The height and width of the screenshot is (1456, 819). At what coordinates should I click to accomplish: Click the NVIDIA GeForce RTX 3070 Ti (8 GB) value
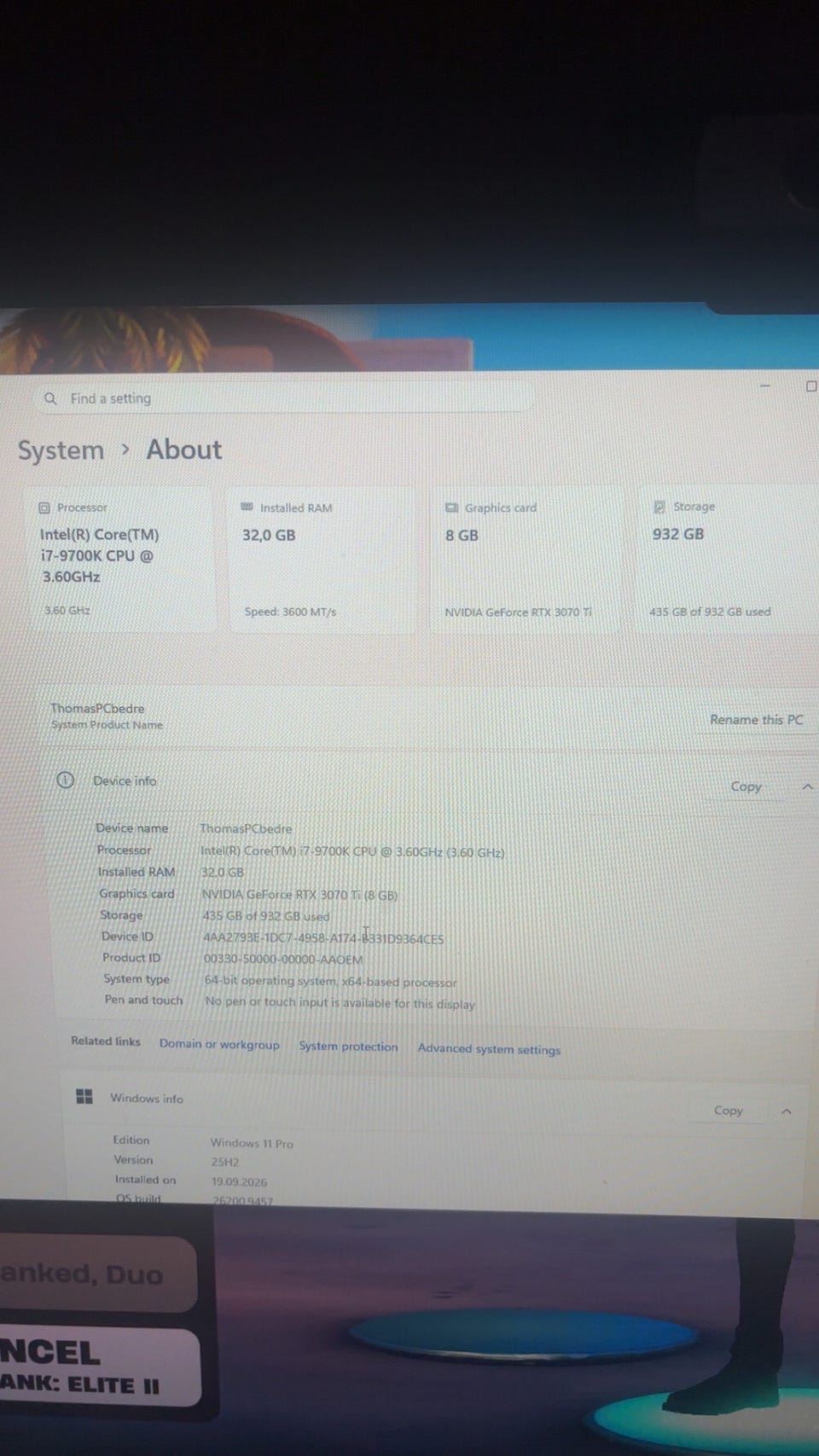[299, 895]
